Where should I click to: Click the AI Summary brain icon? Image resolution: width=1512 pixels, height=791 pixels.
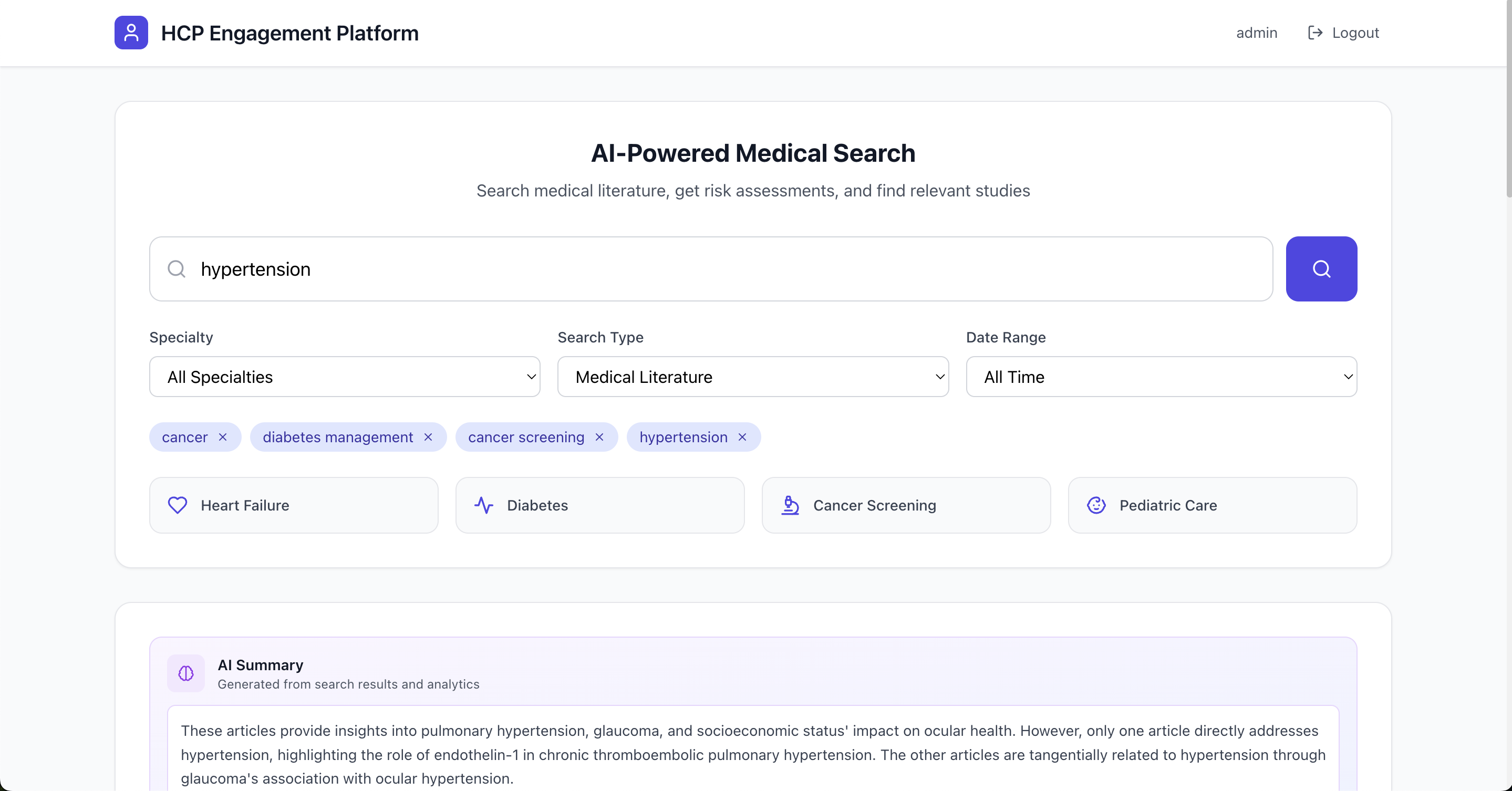(185, 673)
